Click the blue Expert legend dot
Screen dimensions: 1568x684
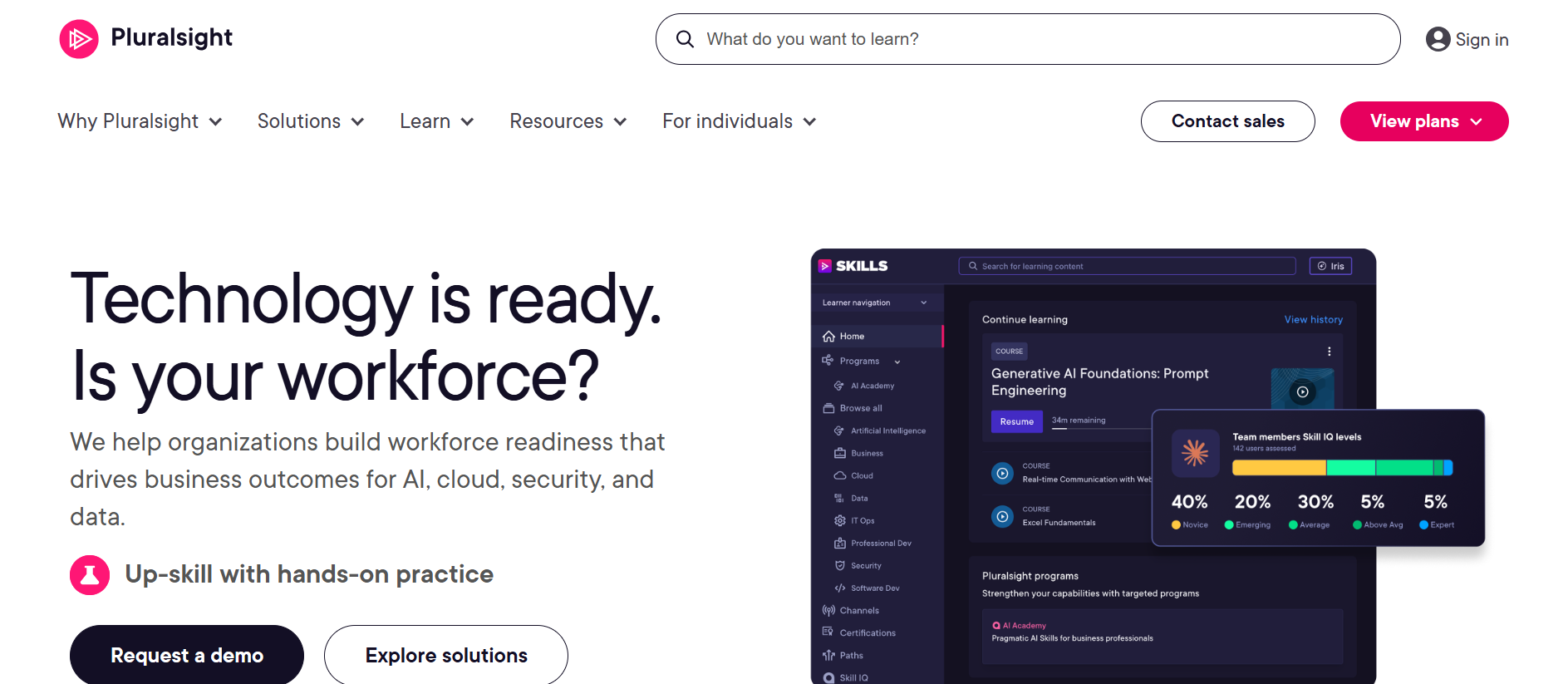coord(1423,524)
